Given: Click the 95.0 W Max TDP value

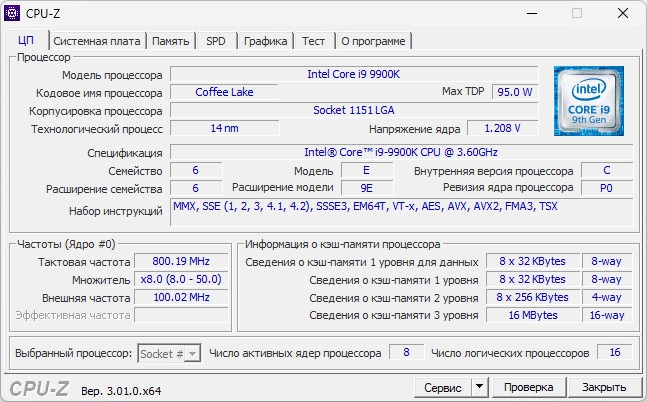Looking at the screenshot, I should [x=515, y=92].
